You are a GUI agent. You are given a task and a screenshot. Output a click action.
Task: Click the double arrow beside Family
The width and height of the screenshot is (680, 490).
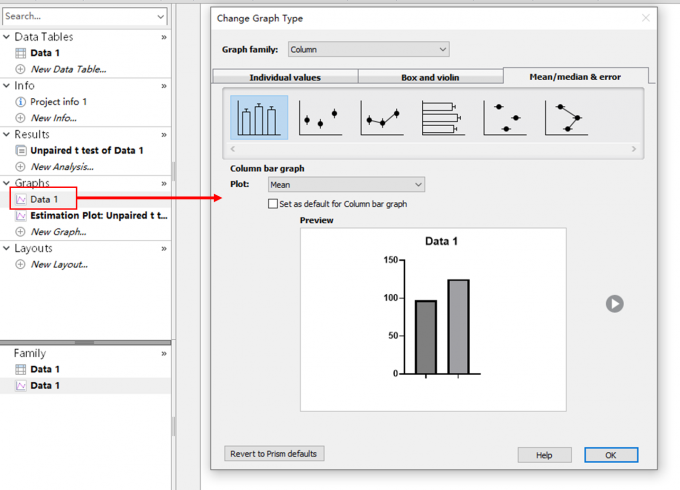(164, 353)
